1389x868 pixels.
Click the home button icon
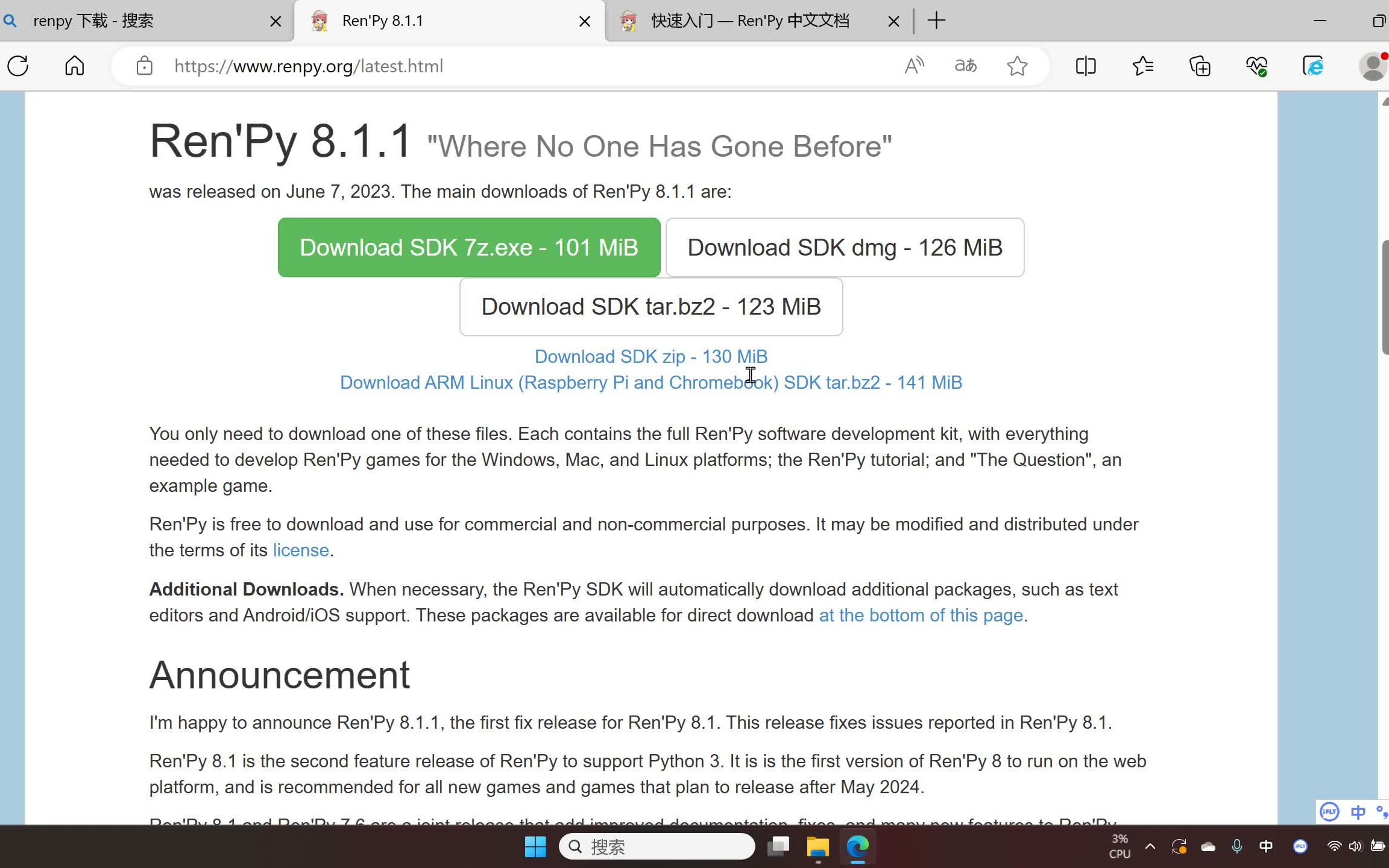tap(75, 66)
